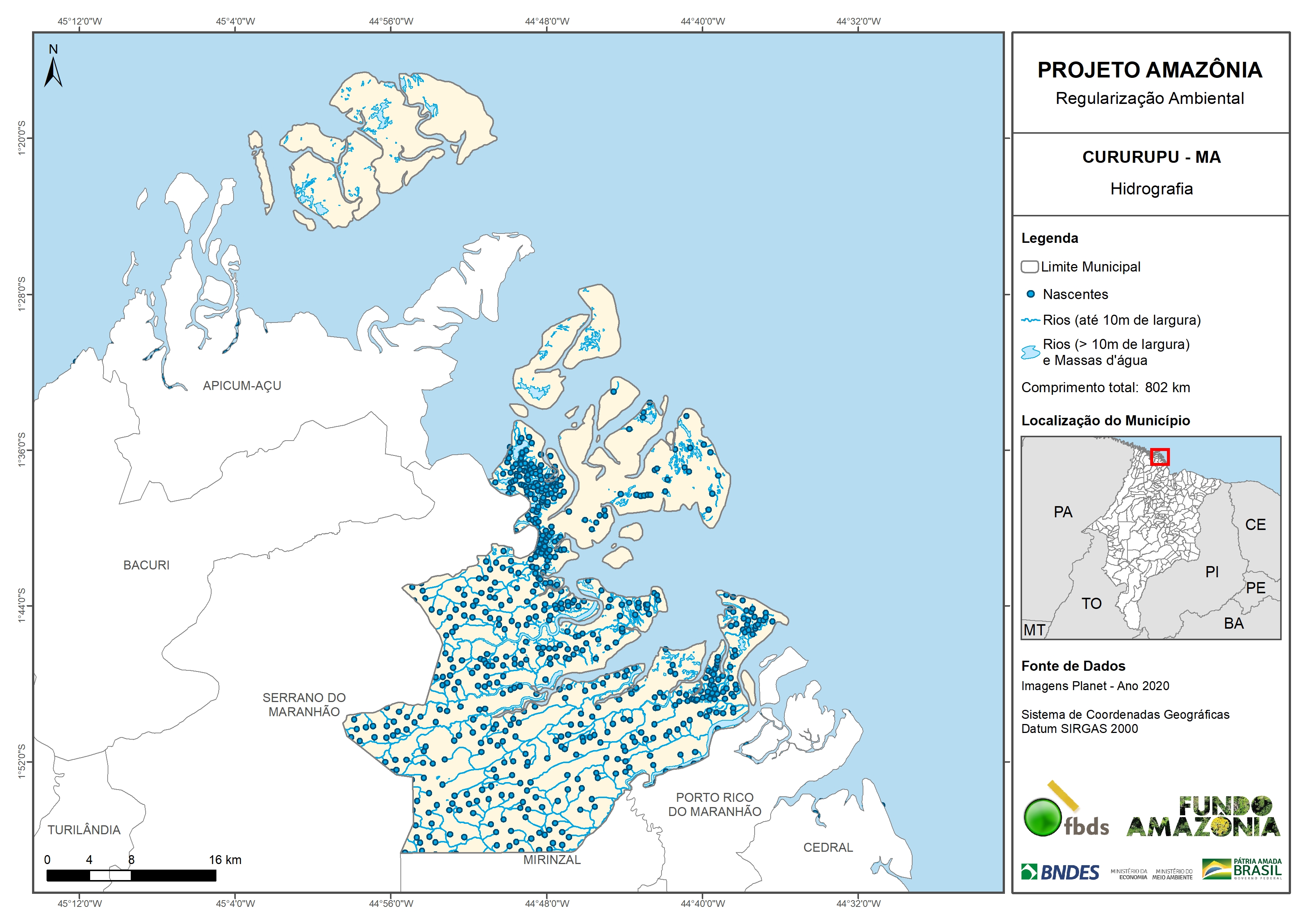Click the PORTO RICO DO MARANHÃO label
The width and height of the screenshot is (1307, 924).
click(714, 804)
